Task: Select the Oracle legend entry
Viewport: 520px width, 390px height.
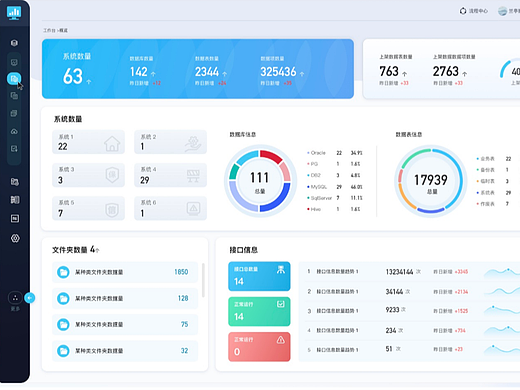Action: 335,153
